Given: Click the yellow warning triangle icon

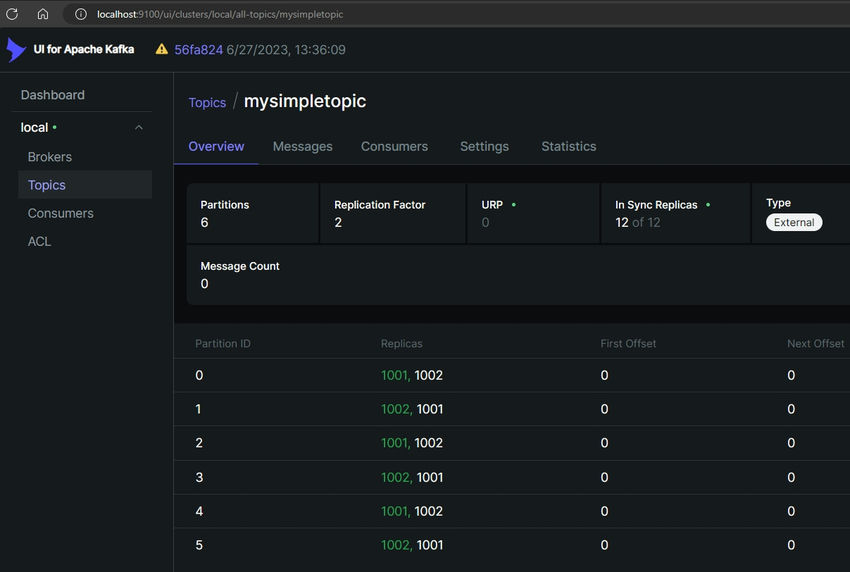Looking at the screenshot, I should click(162, 49).
